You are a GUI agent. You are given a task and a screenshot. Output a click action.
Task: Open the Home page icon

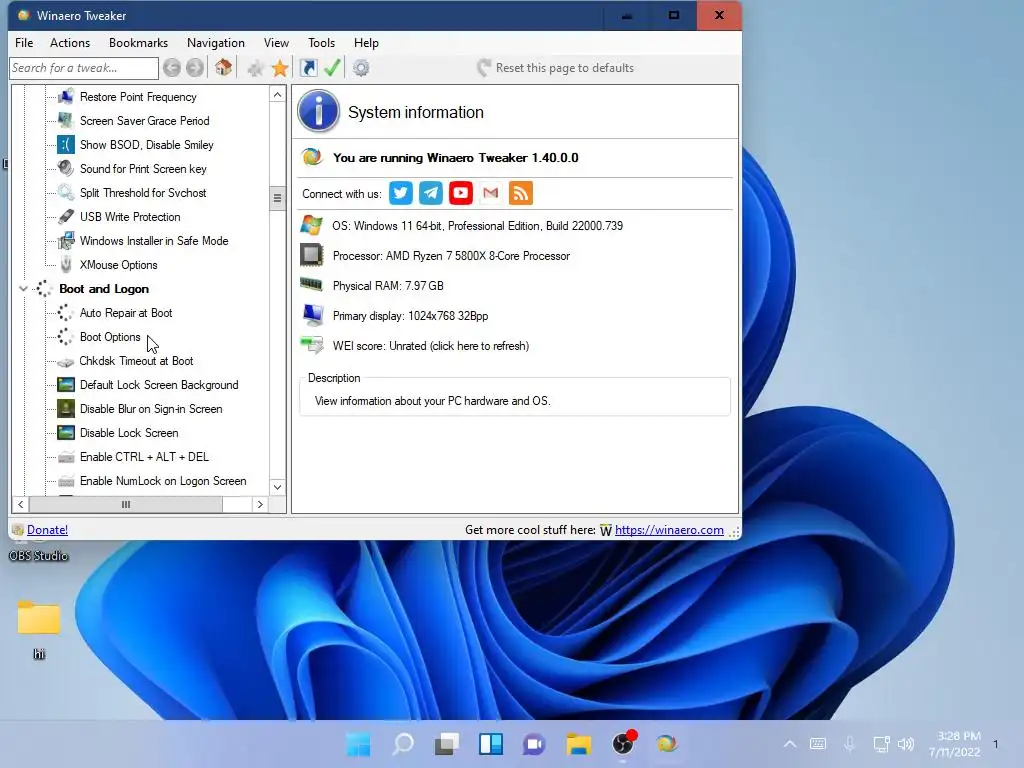[223, 67]
